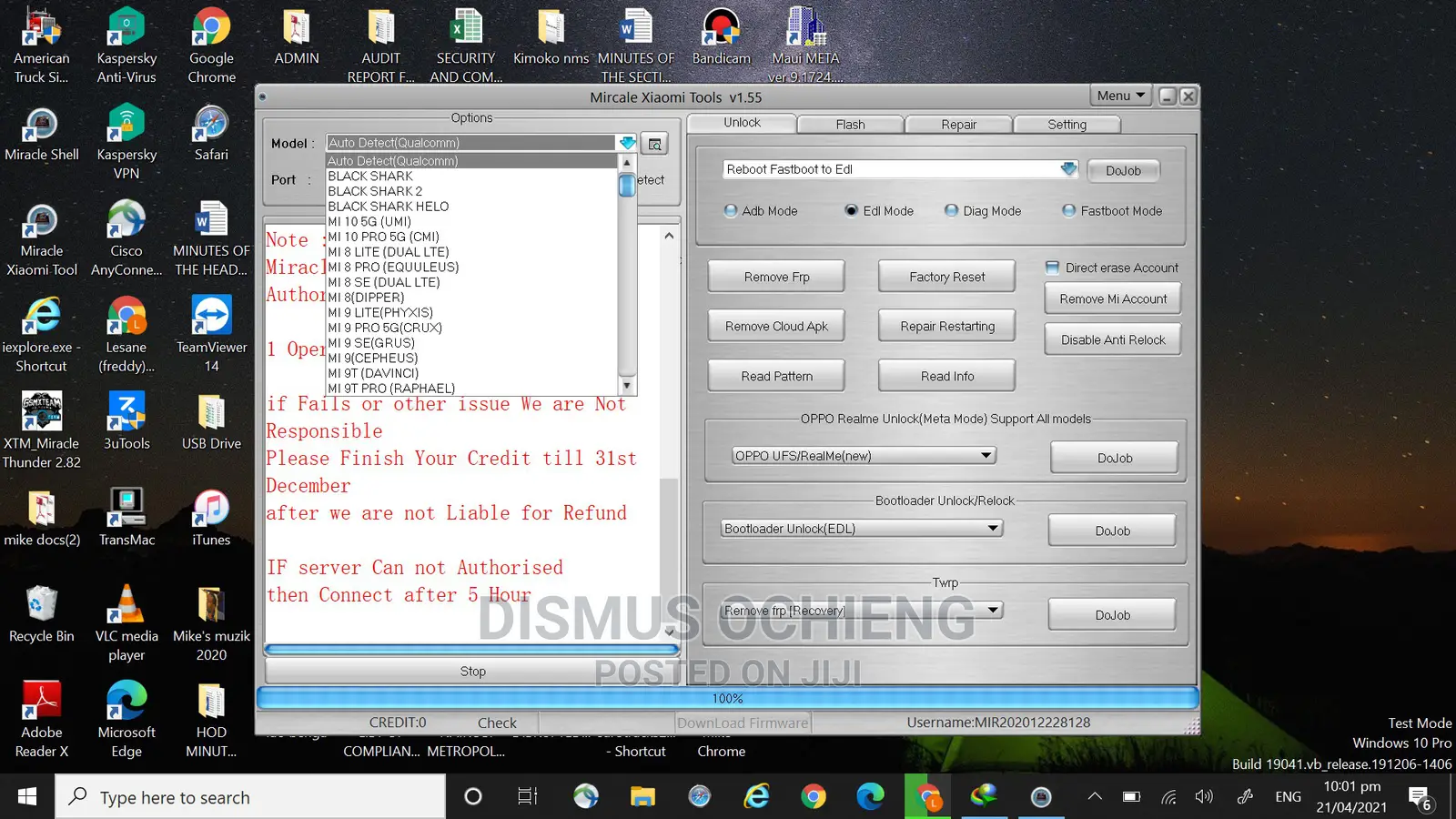The width and height of the screenshot is (1456, 819).
Task: Open the Bandicam desktop shortcut
Action: pyautogui.click(x=722, y=36)
